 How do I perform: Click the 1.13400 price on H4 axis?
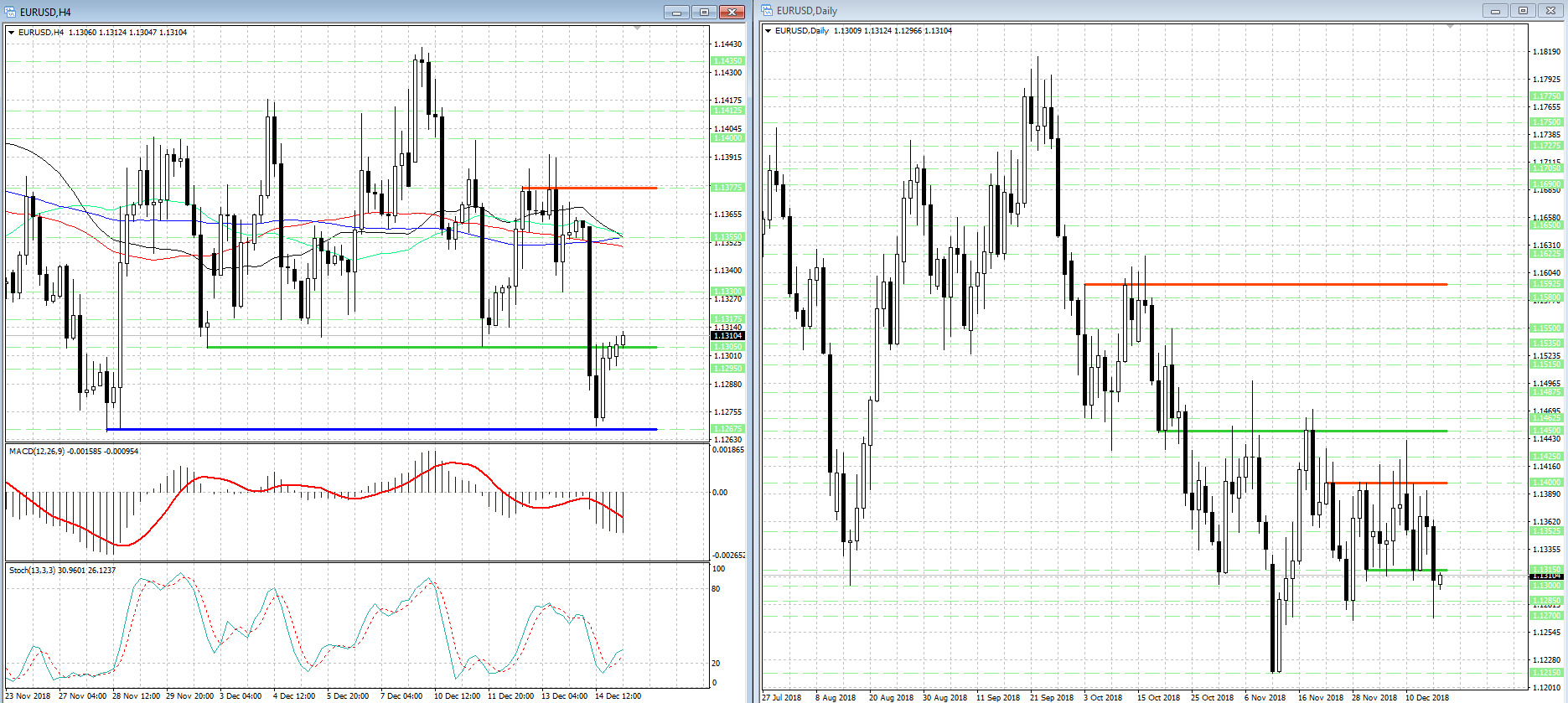pos(727,271)
